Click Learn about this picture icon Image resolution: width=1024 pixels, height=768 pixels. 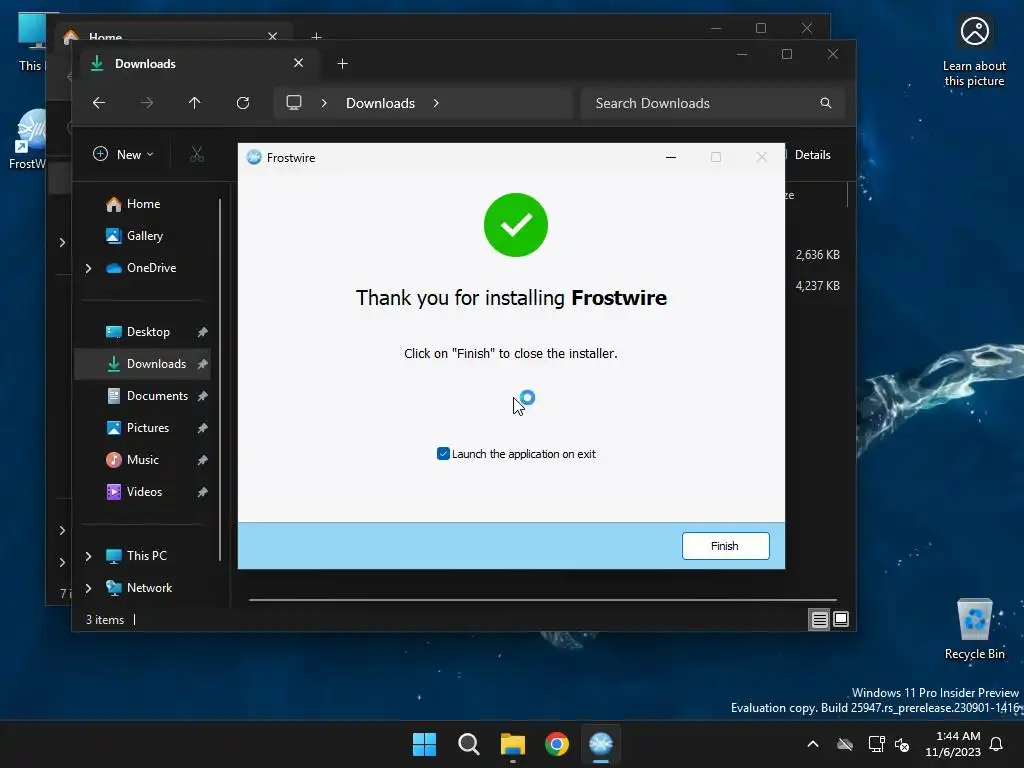[974, 52]
